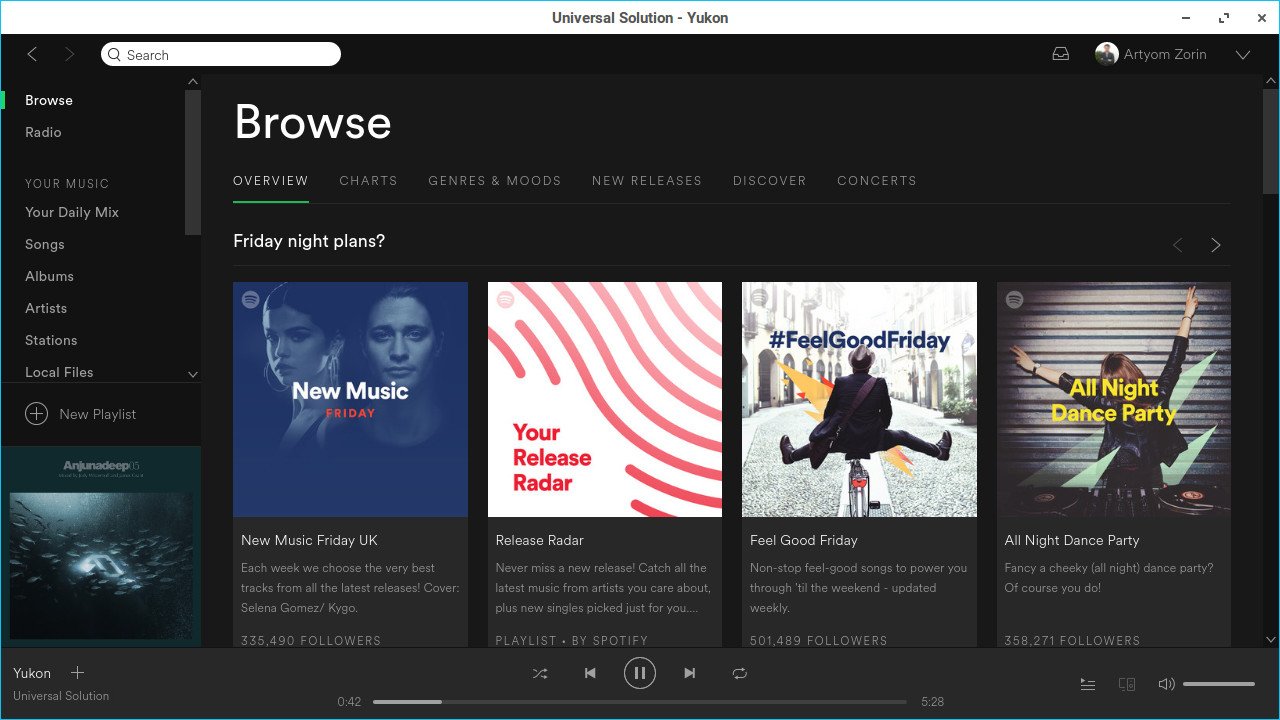Toggle repeat mode
Viewport: 1280px width, 720px height.
(x=740, y=673)
